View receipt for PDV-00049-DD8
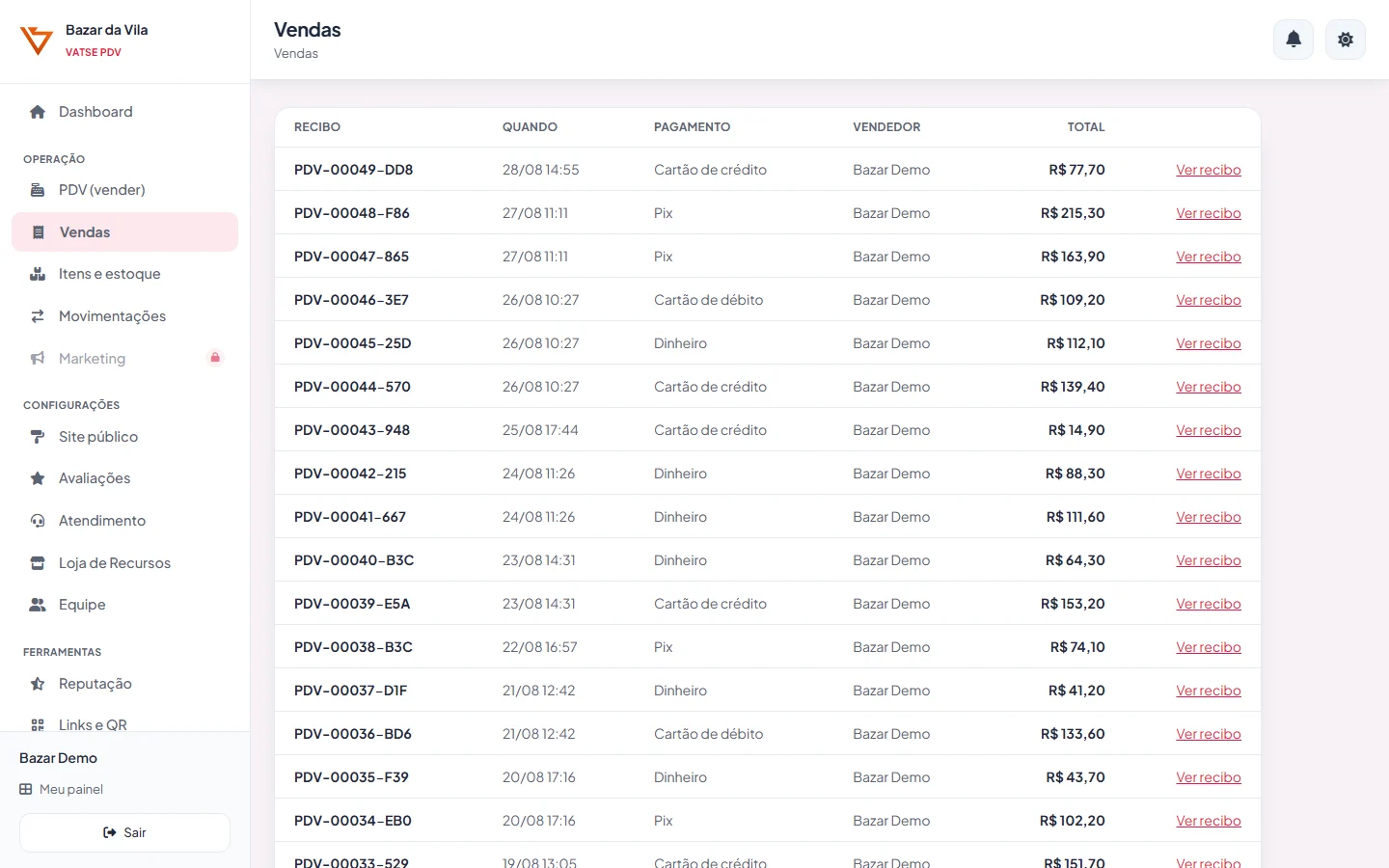 (1209, 170)
